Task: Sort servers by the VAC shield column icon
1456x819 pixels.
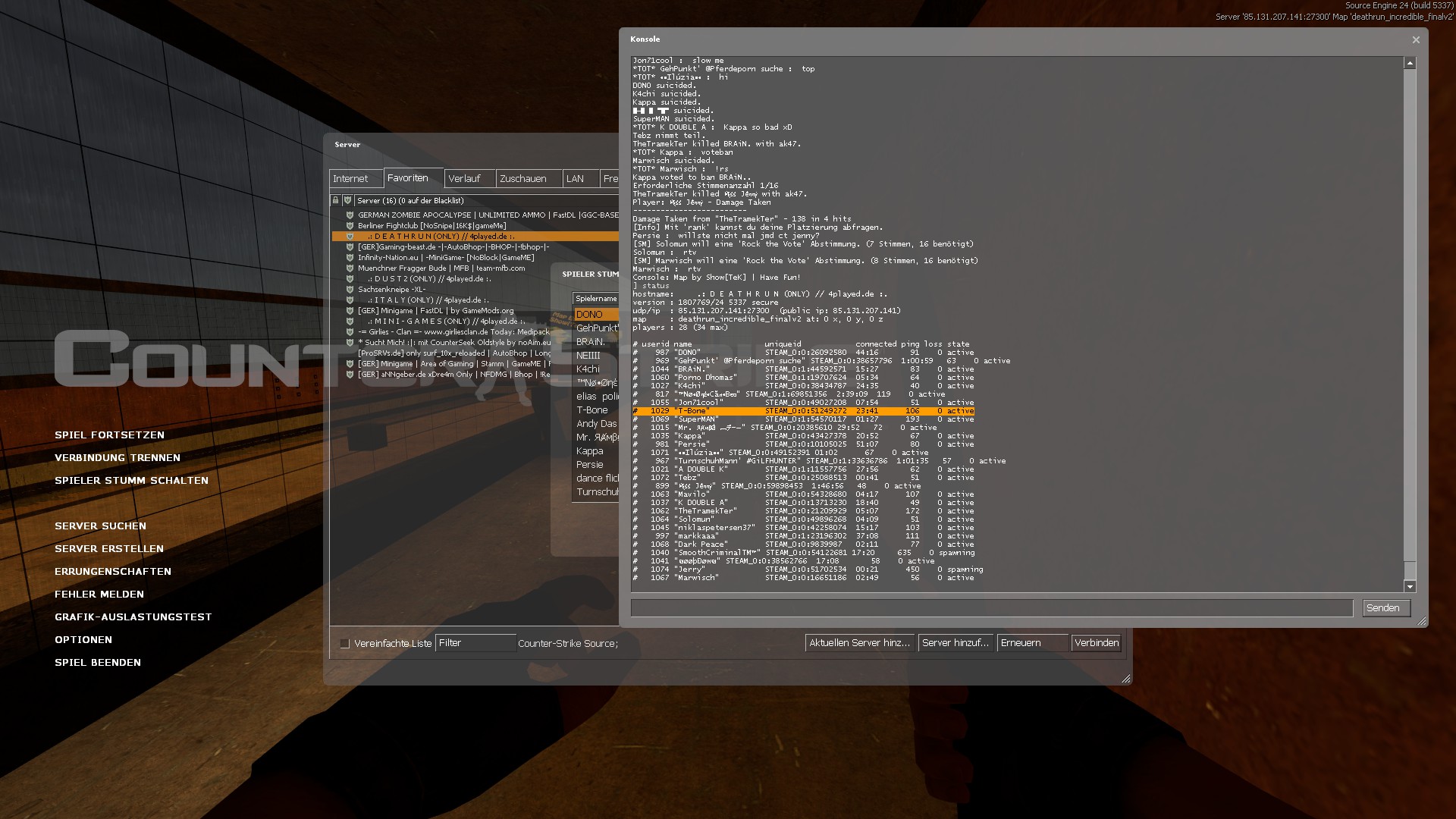Action: [347, 201]
